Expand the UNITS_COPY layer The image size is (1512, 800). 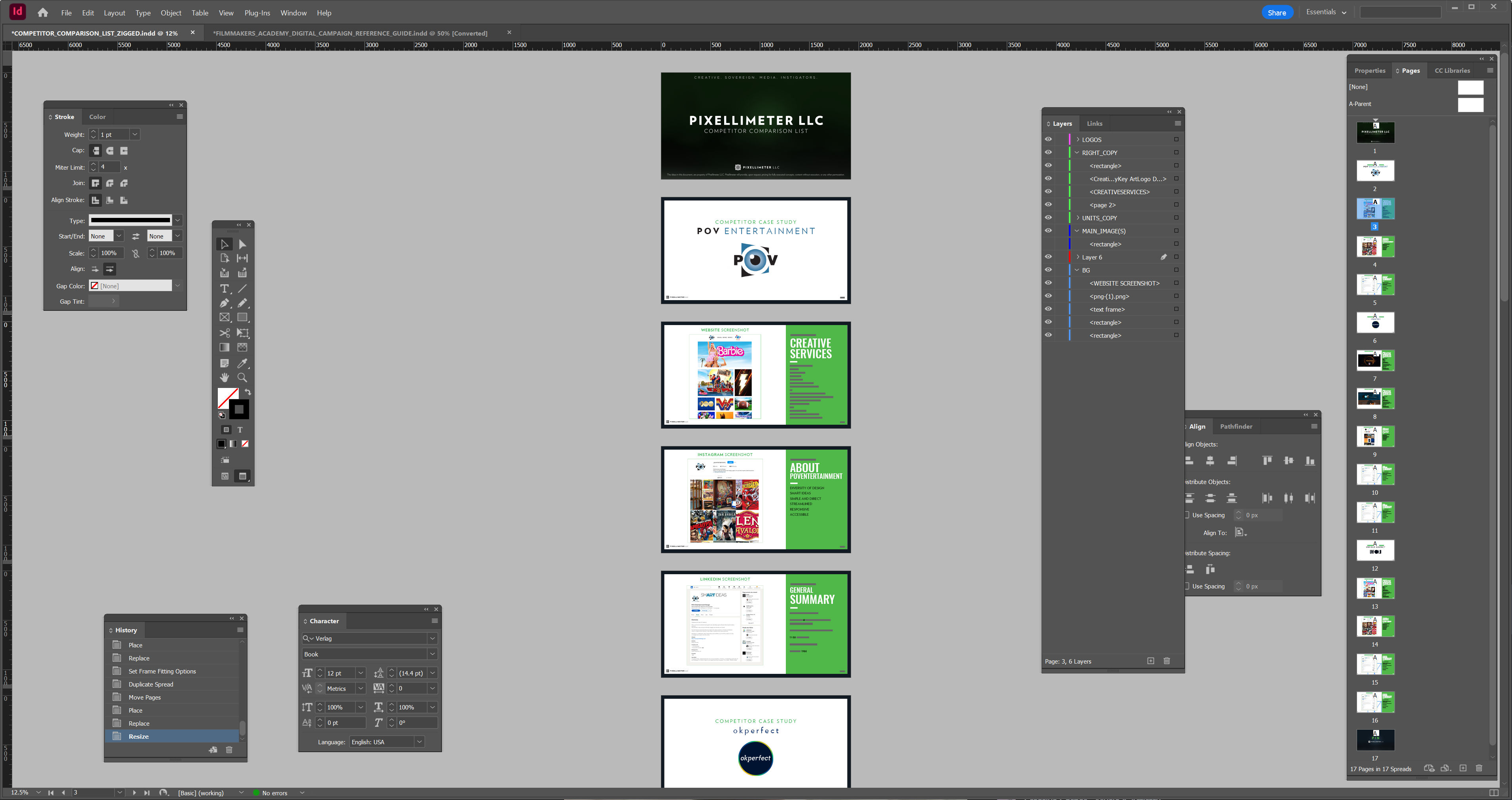click(x=1078, y=217)
